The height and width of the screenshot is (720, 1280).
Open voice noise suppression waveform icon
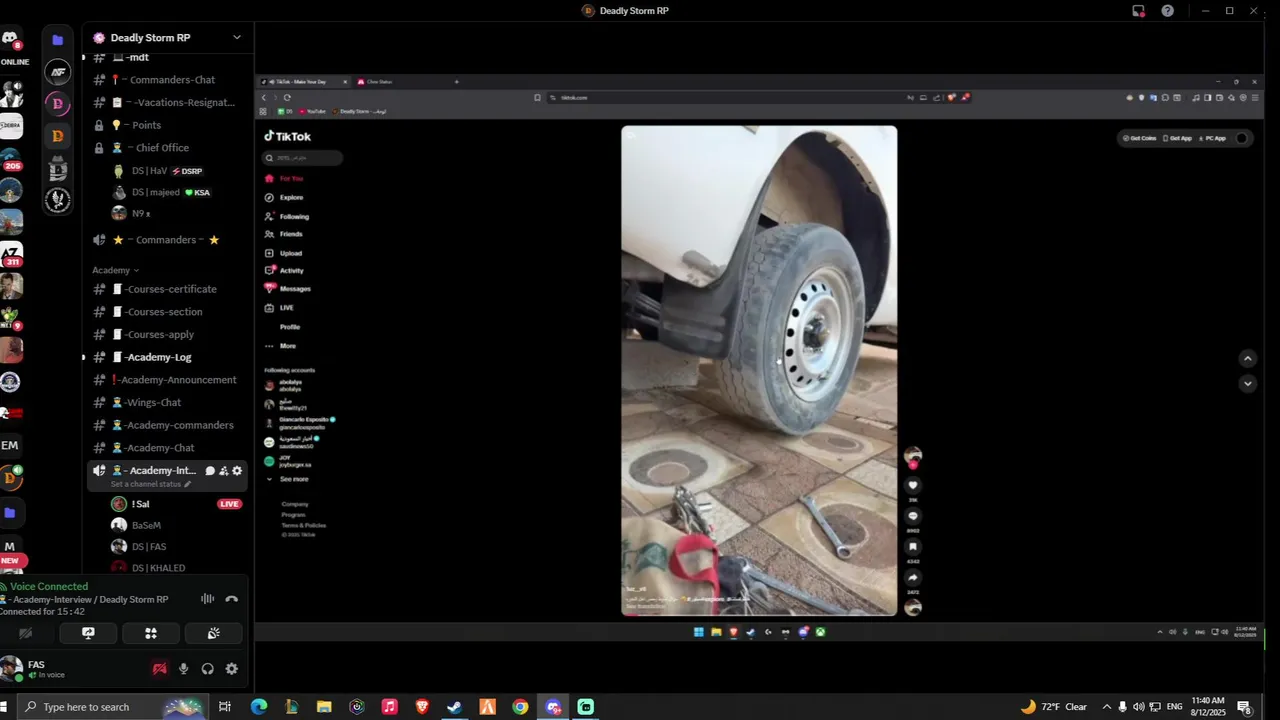click(x=208, y=599)
